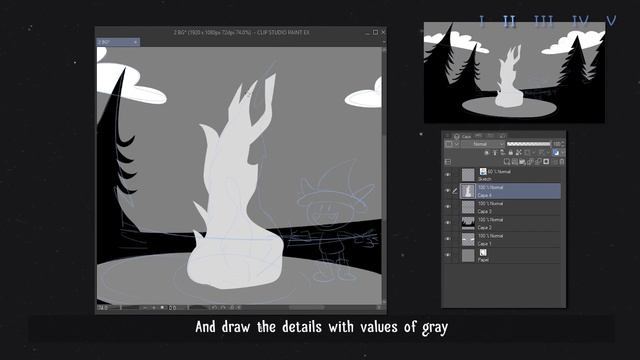Click the layer opacity stepper arrows
The width and height of the screenshot is (640, 360).
[x=563, y=144]
